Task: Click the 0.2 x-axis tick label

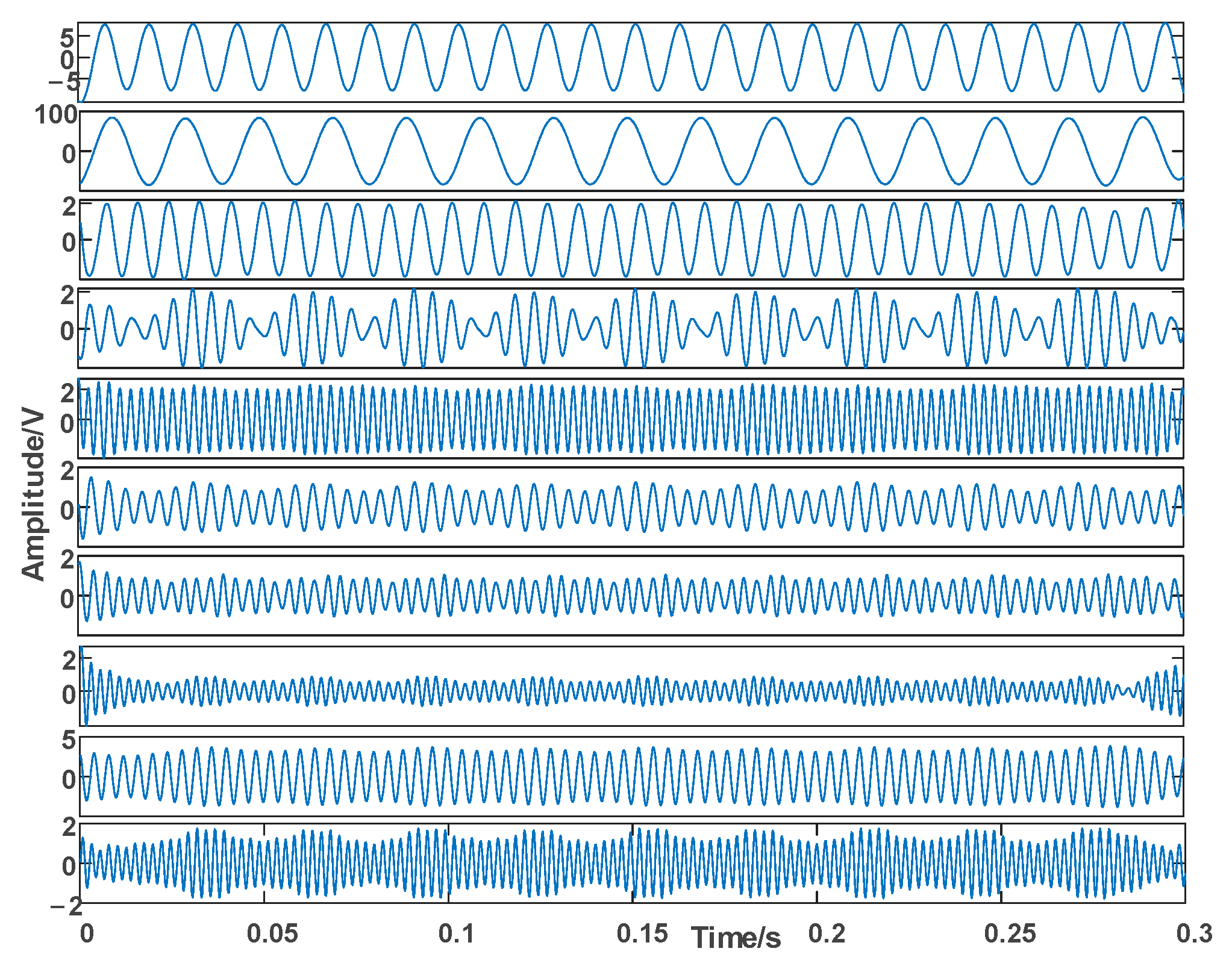Action: pos(827,933)
